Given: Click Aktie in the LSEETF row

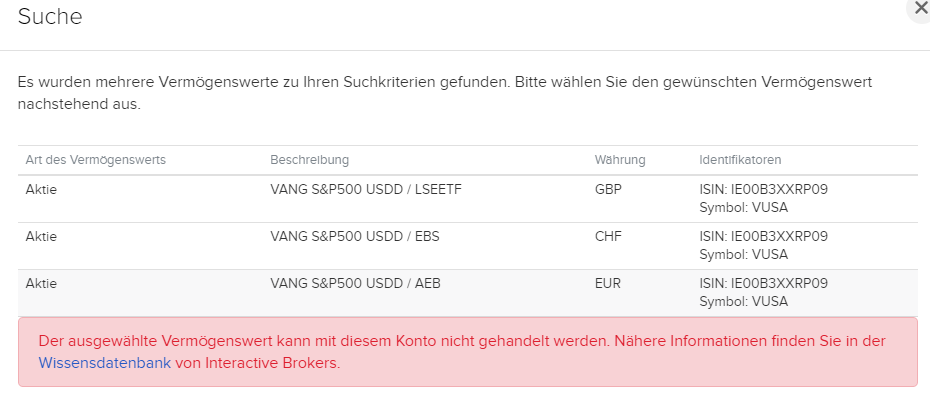Looking at the screenshot, I should pos(41,188).
